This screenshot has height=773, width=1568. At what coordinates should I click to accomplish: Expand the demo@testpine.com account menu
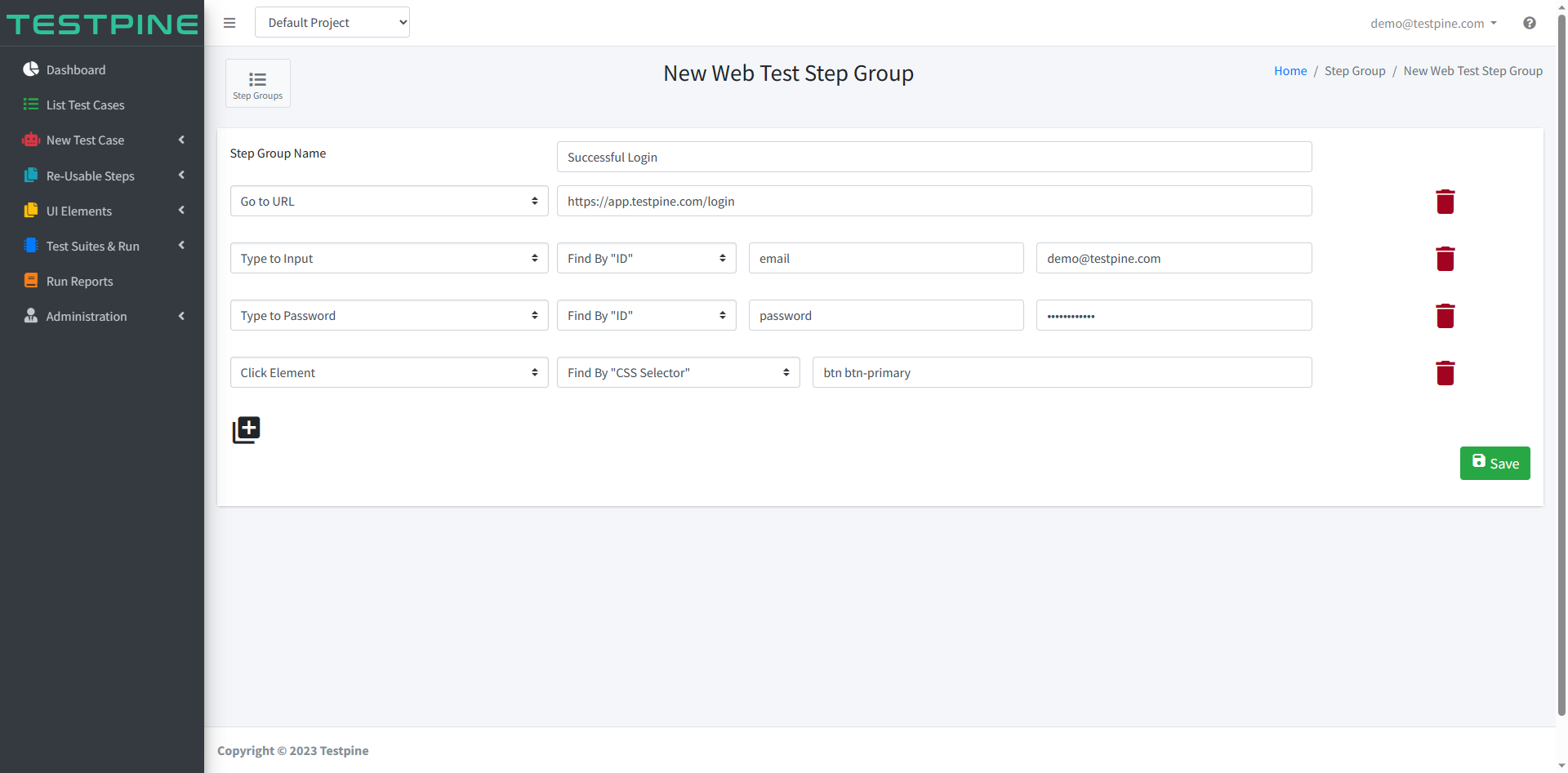(x=1433, y=23)
